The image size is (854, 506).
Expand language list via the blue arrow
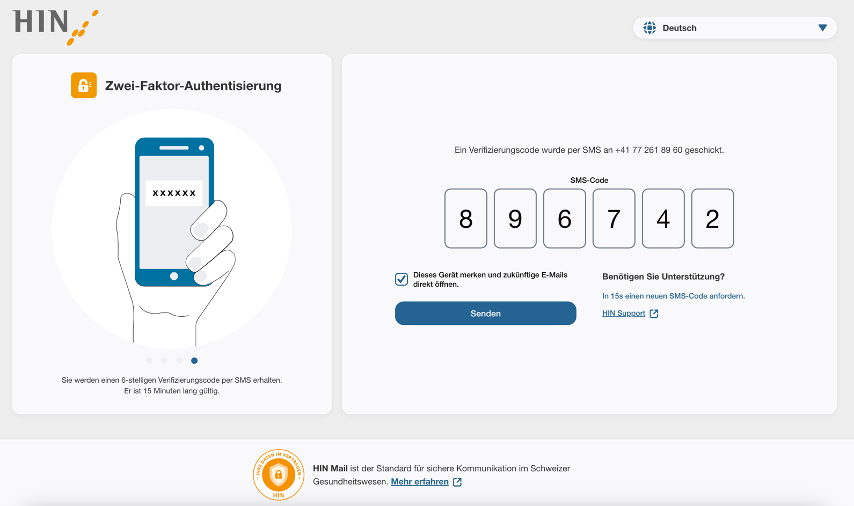click(822, 28)
